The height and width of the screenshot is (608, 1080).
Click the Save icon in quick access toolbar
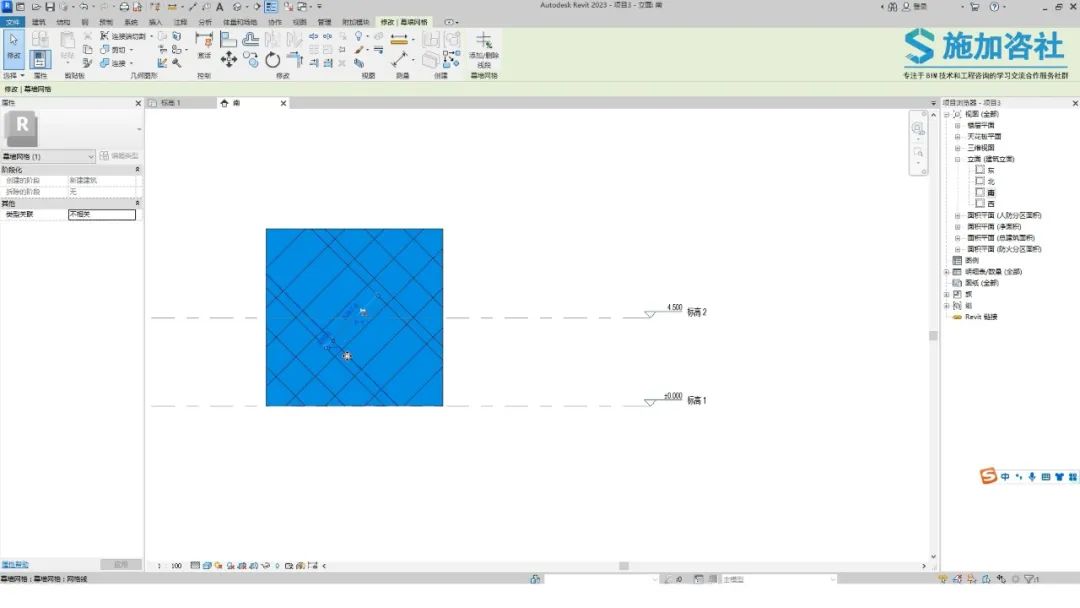pos(49,7)
